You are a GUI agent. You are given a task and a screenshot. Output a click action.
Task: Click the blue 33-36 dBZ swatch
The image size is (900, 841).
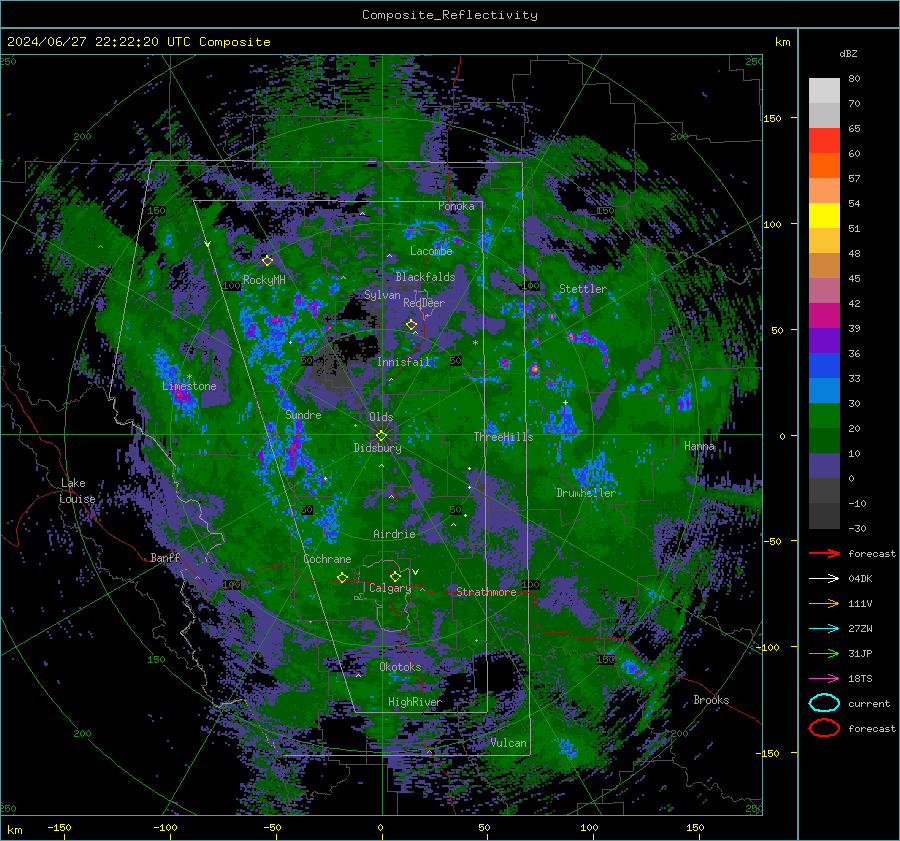coord(824,366)
